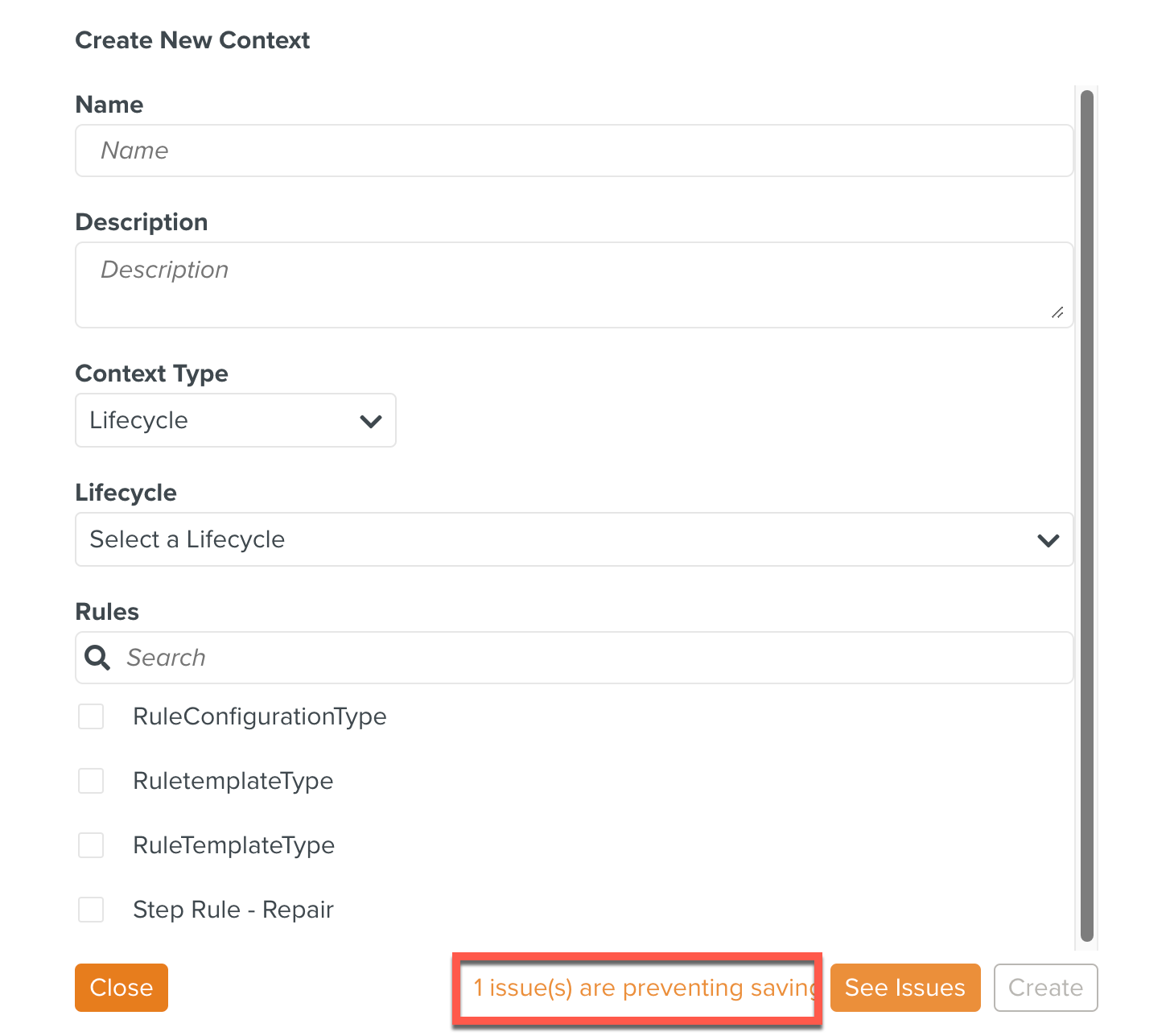
Task: Click the vertical scrollbar of the form
Action: pos(1086,515)
